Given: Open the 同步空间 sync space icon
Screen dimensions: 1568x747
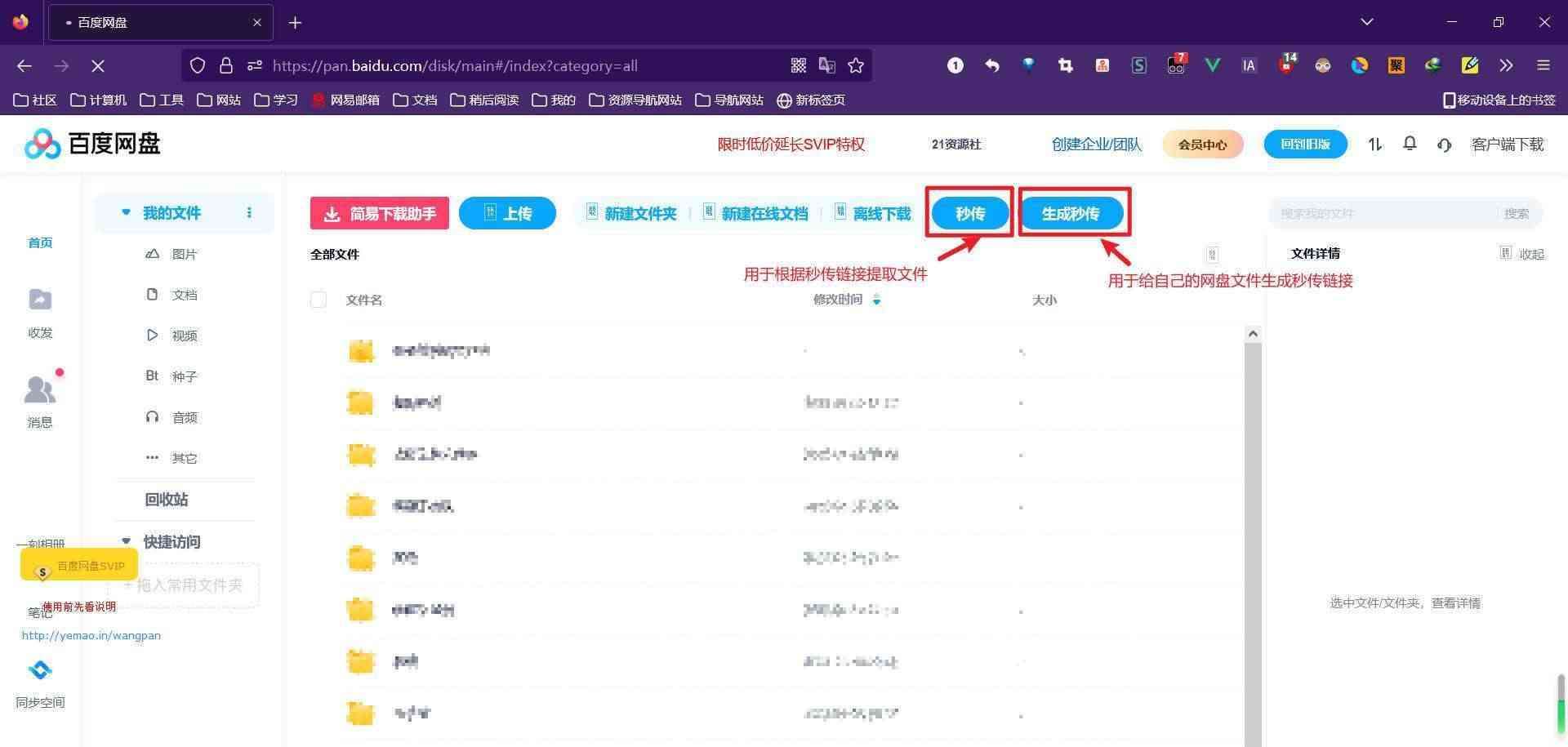Looking at the screenshot, I should [40, 670].
